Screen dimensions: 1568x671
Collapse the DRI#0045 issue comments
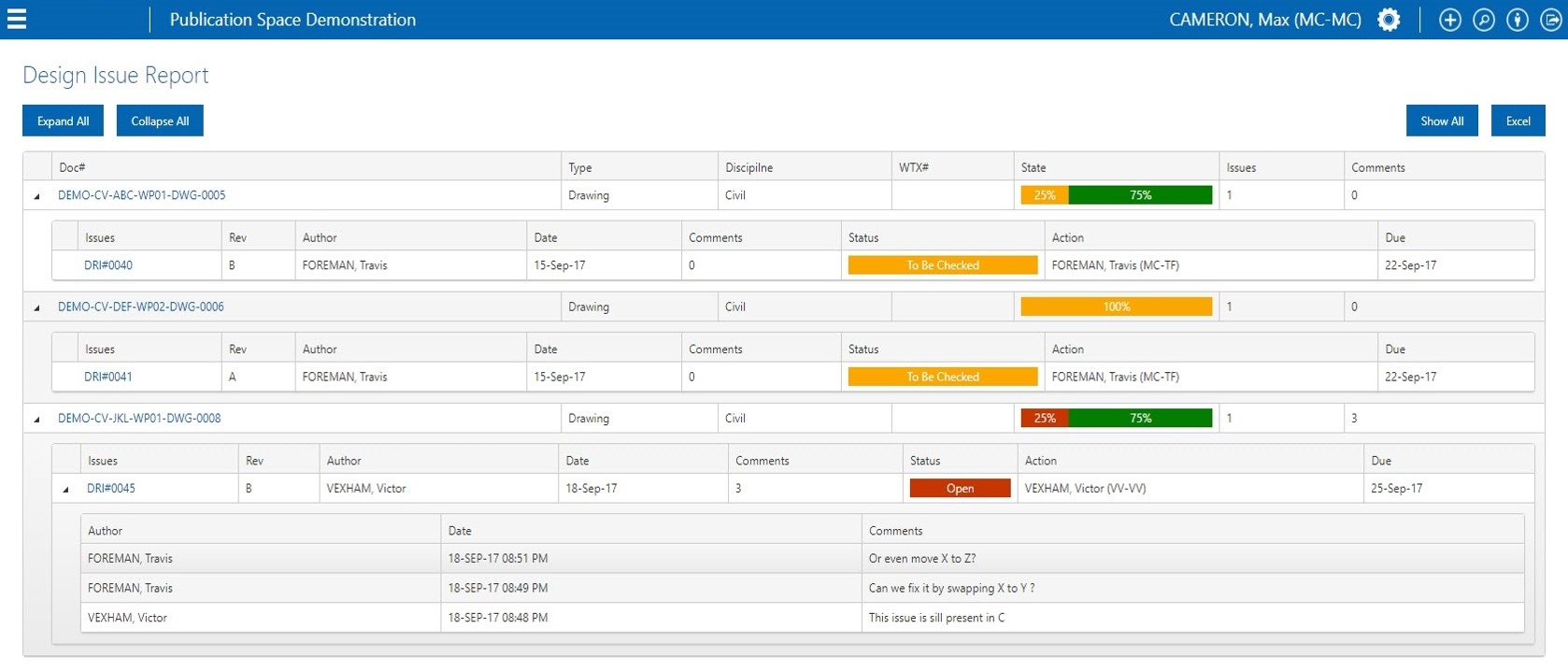tap(65, 489)
